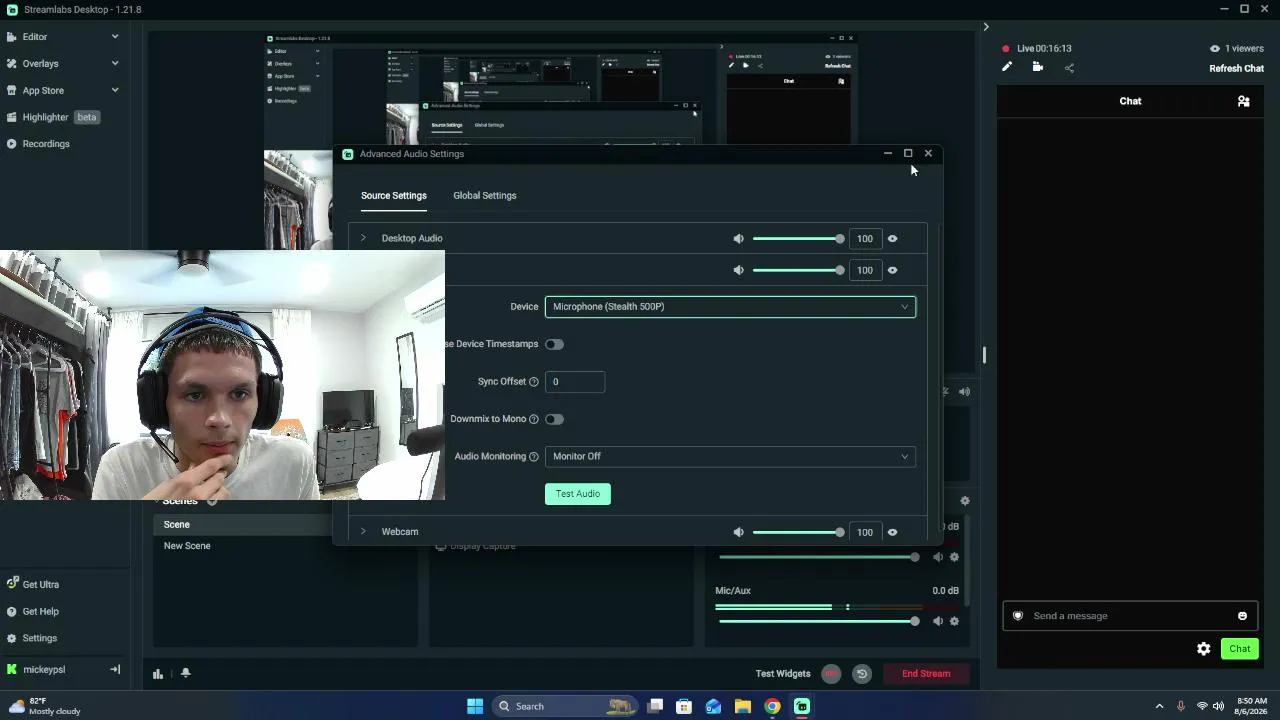The width and height of the screenshot is (1280, 720).
Task: Open chat settings gear next to Chat button
Action: point(1204,649)
